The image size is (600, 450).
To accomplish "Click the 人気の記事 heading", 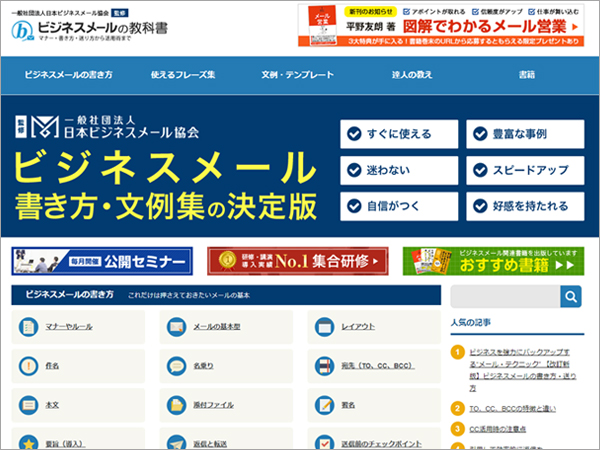I will pyautogui.click(x=471, y=323).
